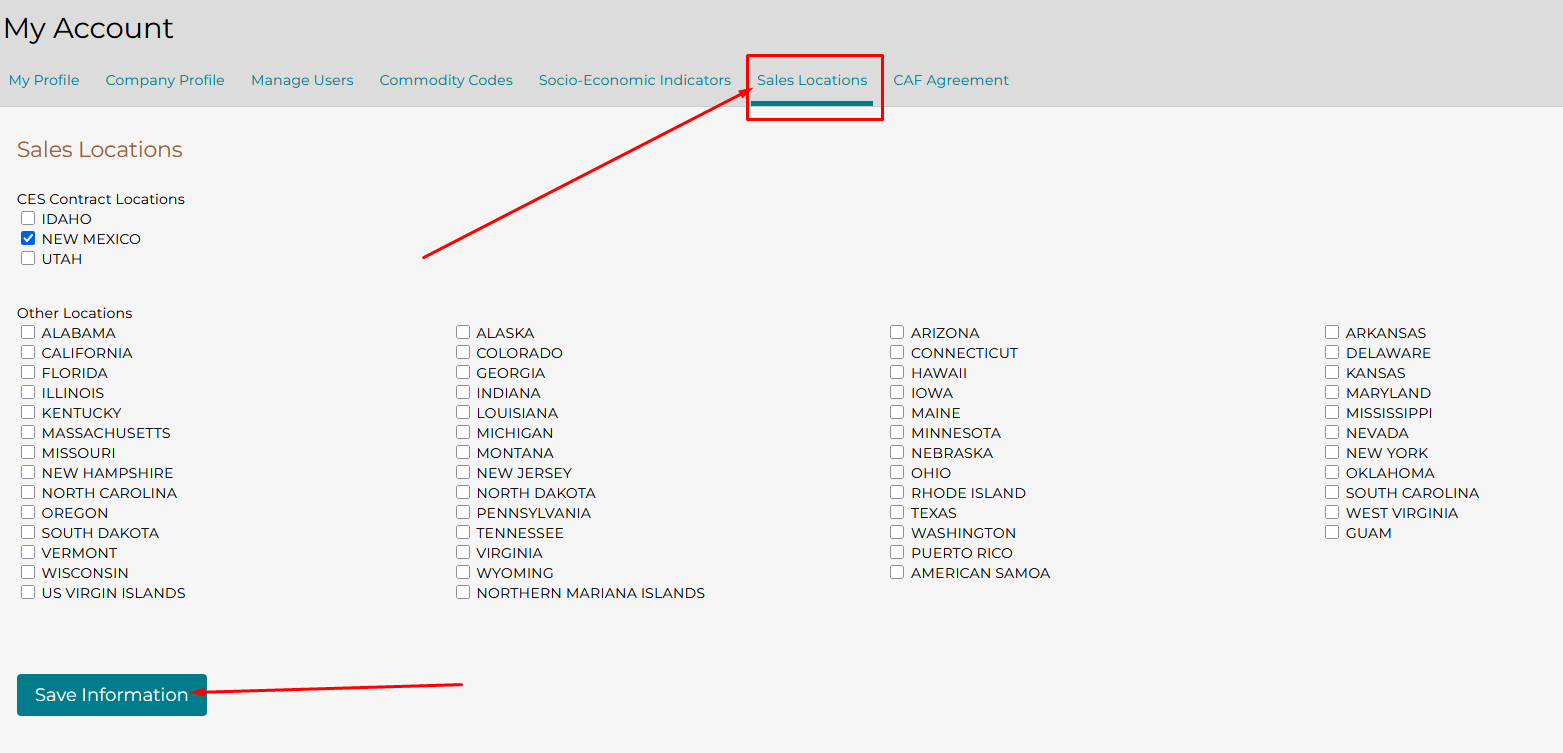The height and width of the screenshot is (753, 1563).
Task: Switch to Company Profile tab
Action: [165, 80]
